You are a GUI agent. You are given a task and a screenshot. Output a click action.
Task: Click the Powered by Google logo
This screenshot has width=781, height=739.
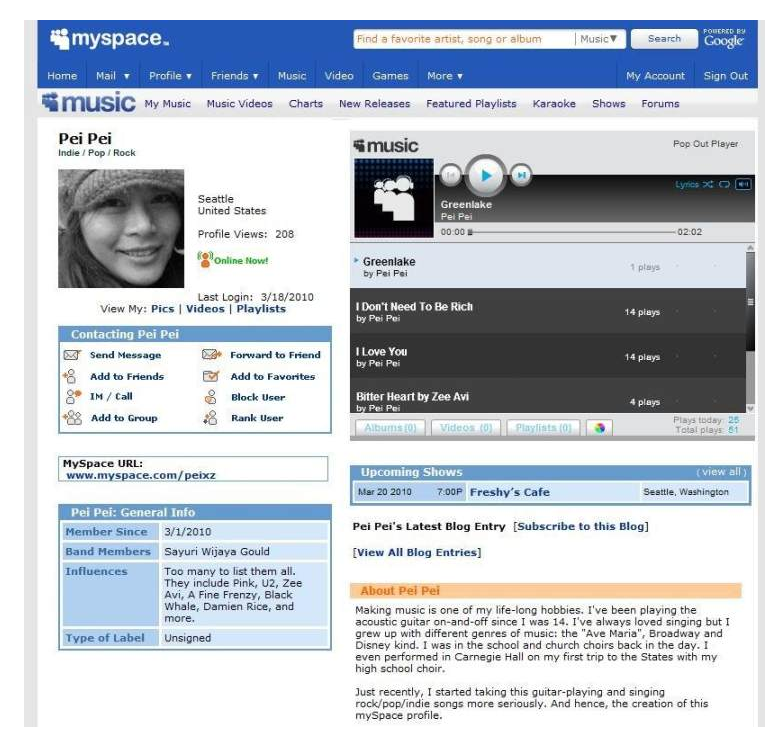coord(724,38)
